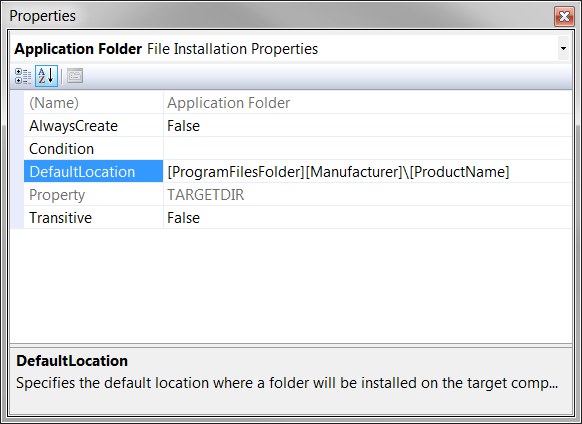Image resolution: width=582 pixels, height=424 pixels.
Task: Open the Property Pages icon
Action: click(75, 76)
